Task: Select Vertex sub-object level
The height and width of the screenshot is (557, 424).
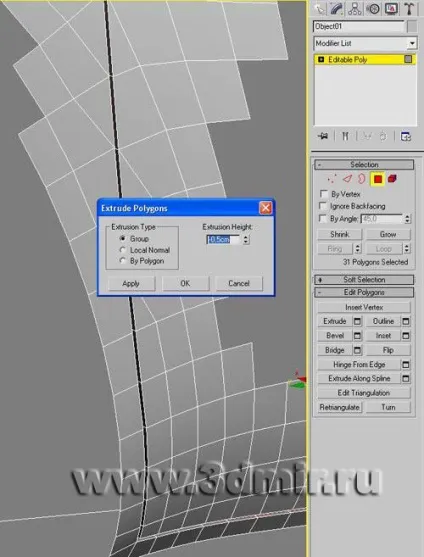Action: coord(332,179)
